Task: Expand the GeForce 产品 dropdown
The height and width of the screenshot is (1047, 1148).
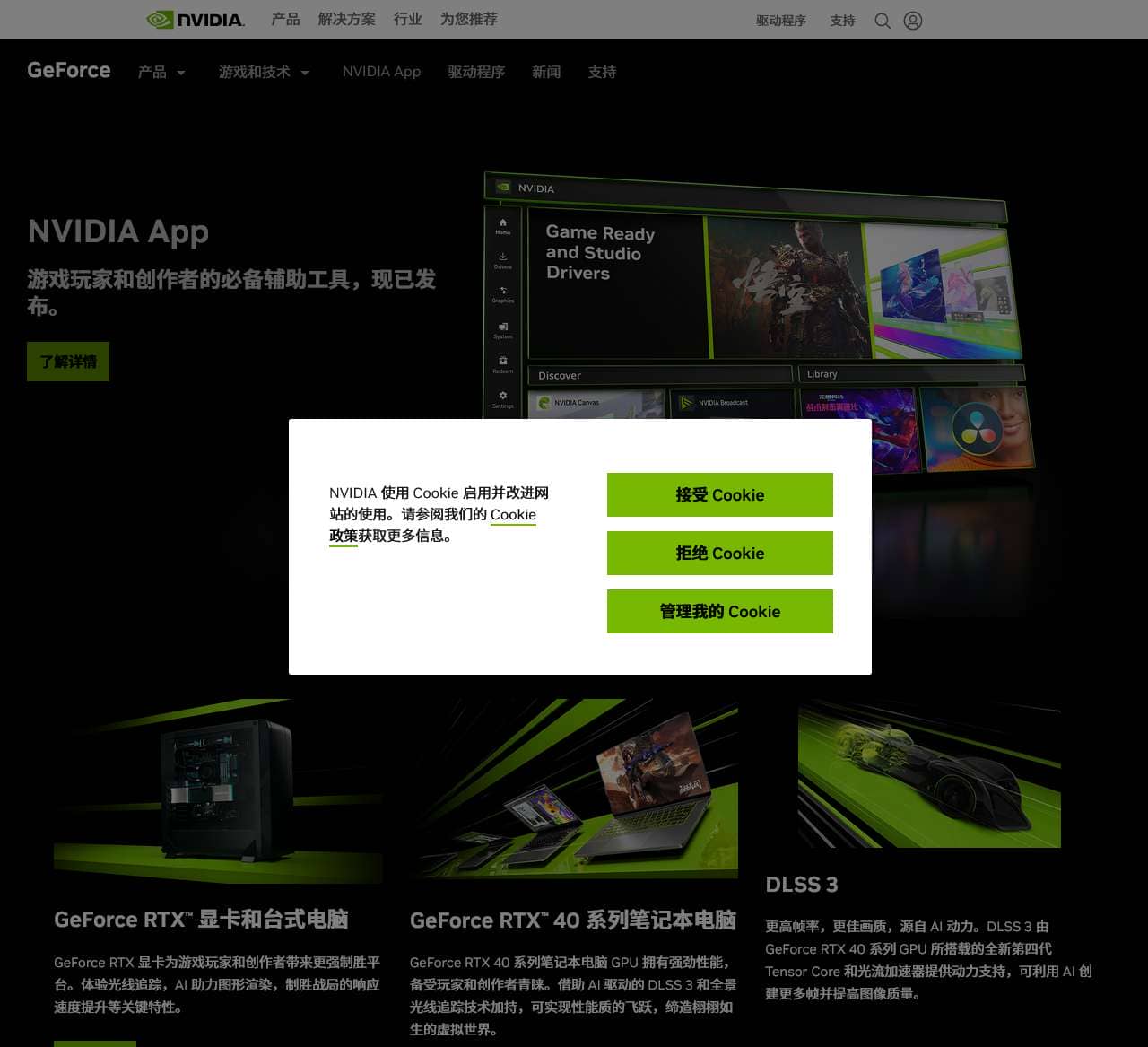Action: 161,72
